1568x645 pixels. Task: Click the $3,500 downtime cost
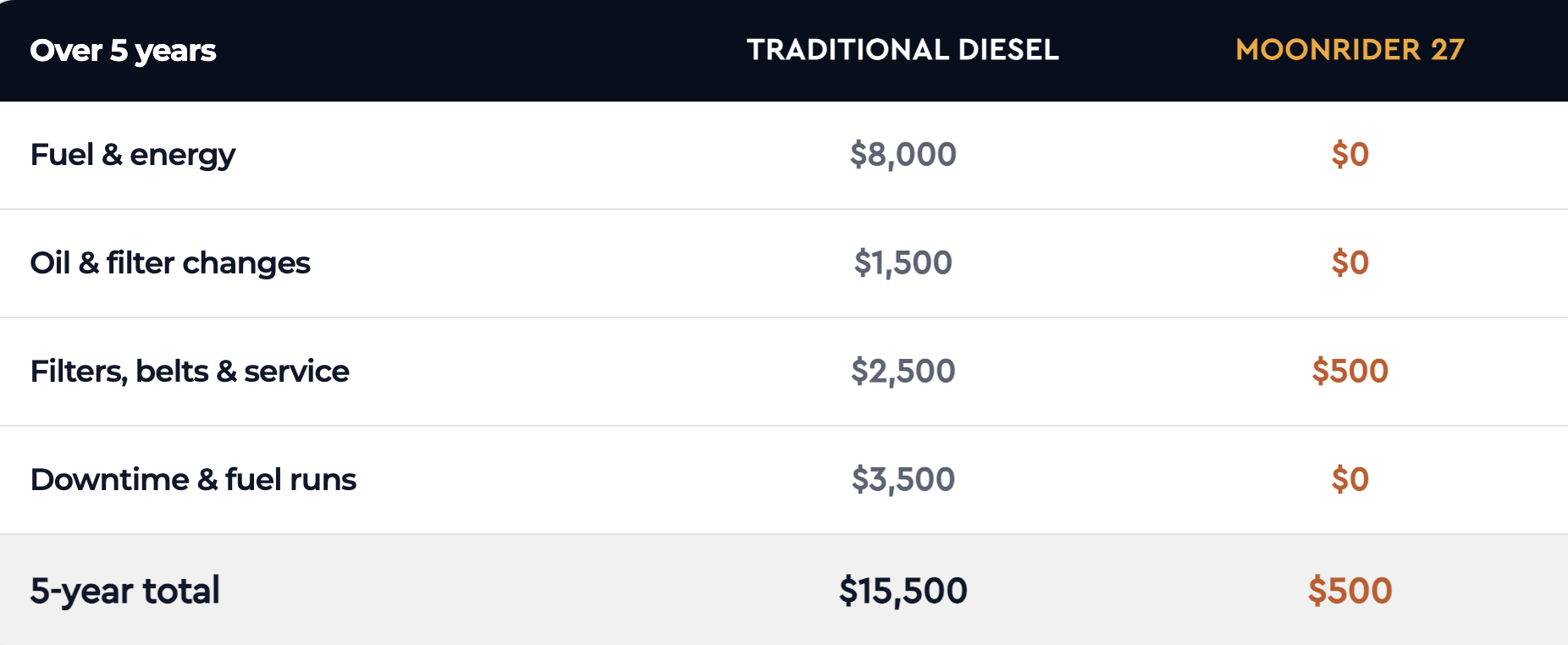[903, 480]
